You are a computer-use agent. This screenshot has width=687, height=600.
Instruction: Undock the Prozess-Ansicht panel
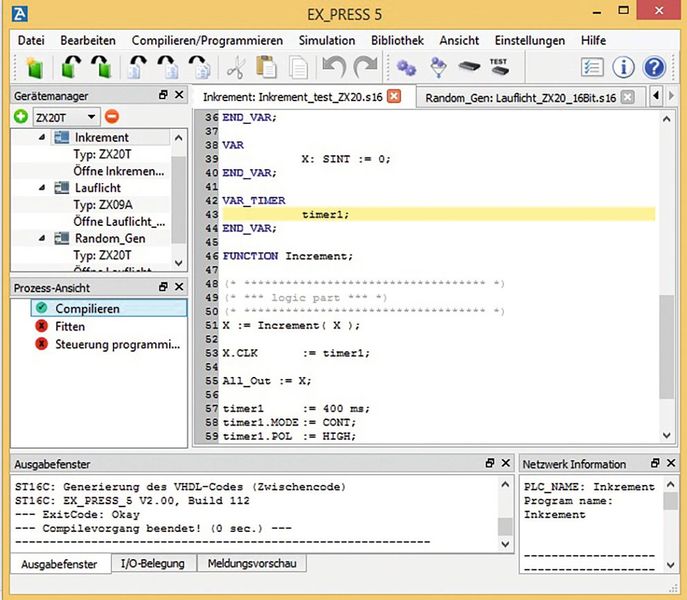(x=163, y=287)
